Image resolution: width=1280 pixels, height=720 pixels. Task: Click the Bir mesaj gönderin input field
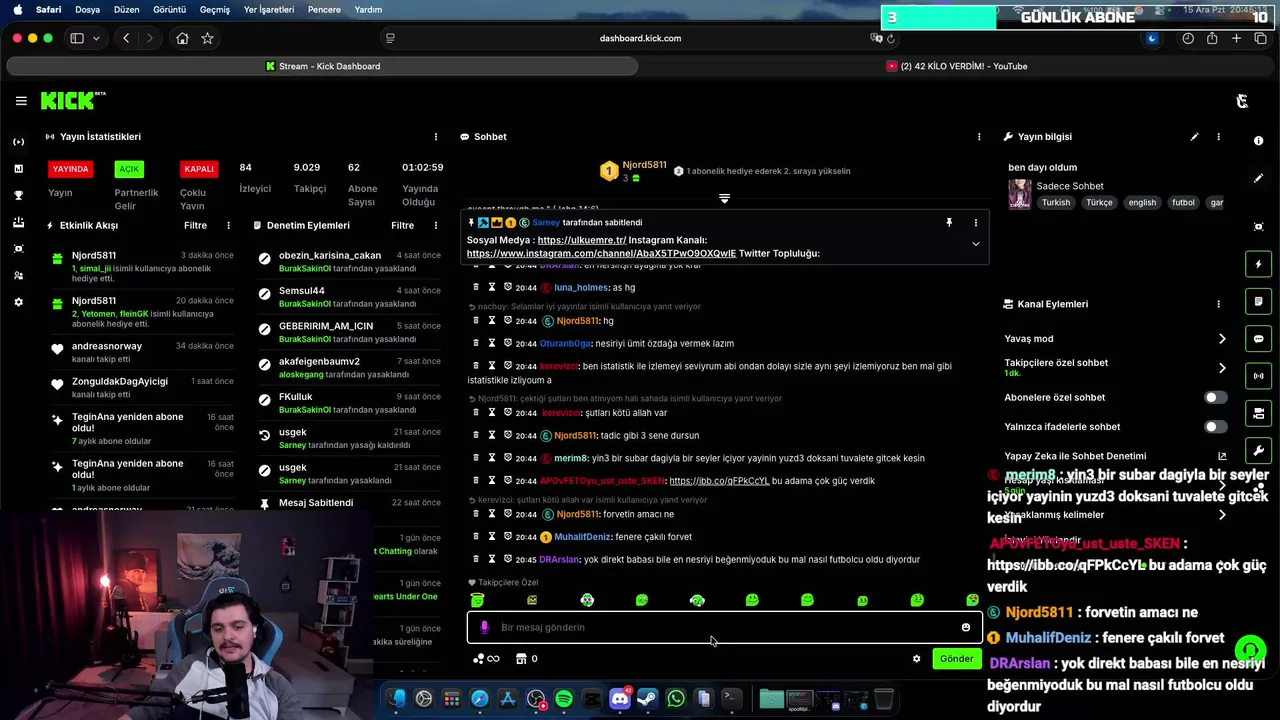pyautogui.click(x=724, y=627)
